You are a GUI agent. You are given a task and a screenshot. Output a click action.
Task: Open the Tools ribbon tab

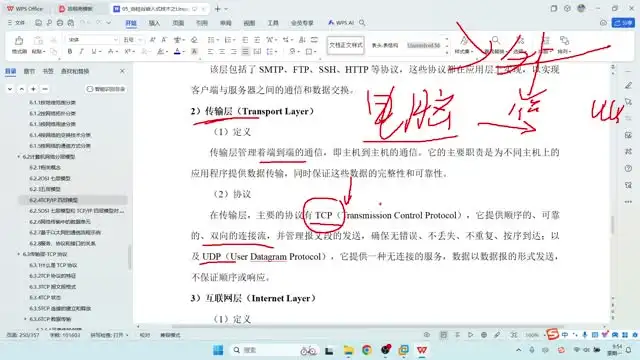tap(273, 23)
